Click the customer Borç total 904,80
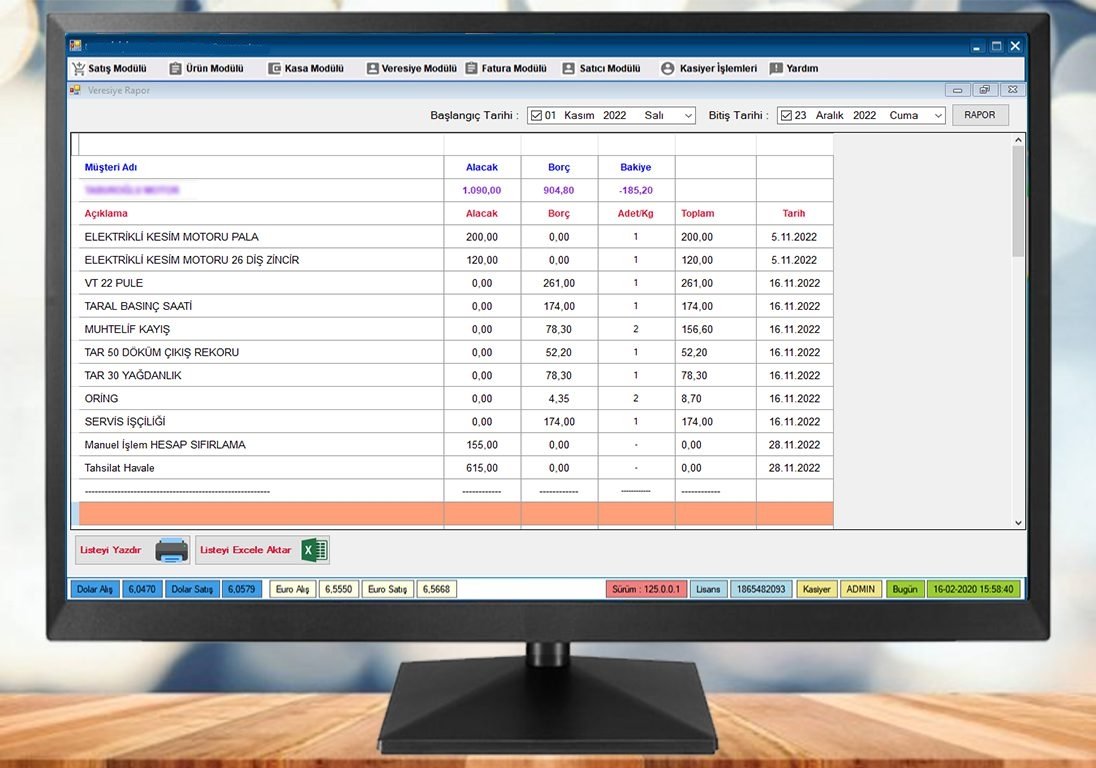The width and height of the screenshot is (1096, 768). click(x=558, y=190)
